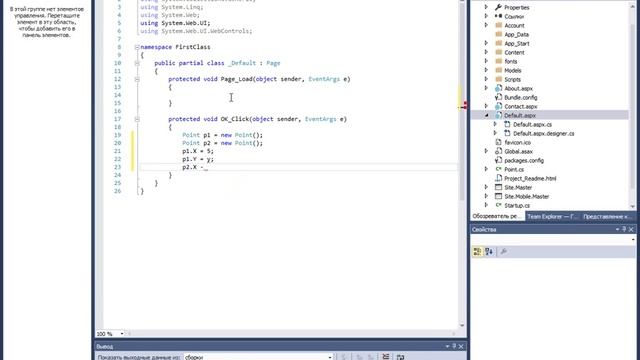The width and height of the screenshot is (640, 360).
Task: Click the Page_Load method name in code
Action: 236,79
